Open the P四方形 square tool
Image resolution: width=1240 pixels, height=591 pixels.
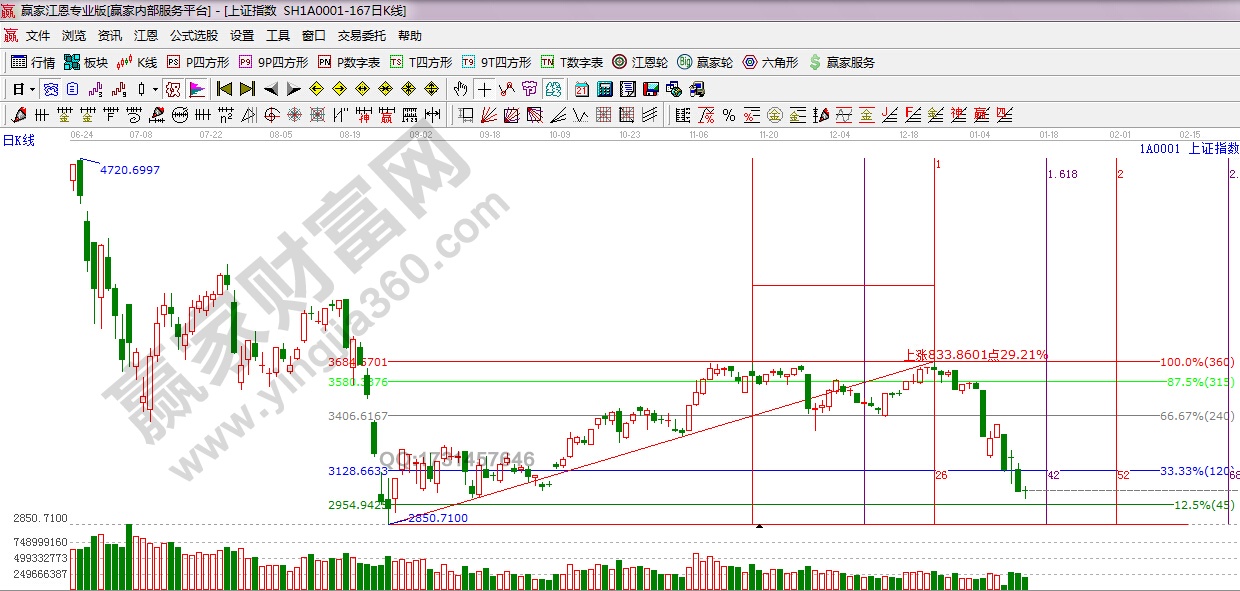tap(193, 62)
